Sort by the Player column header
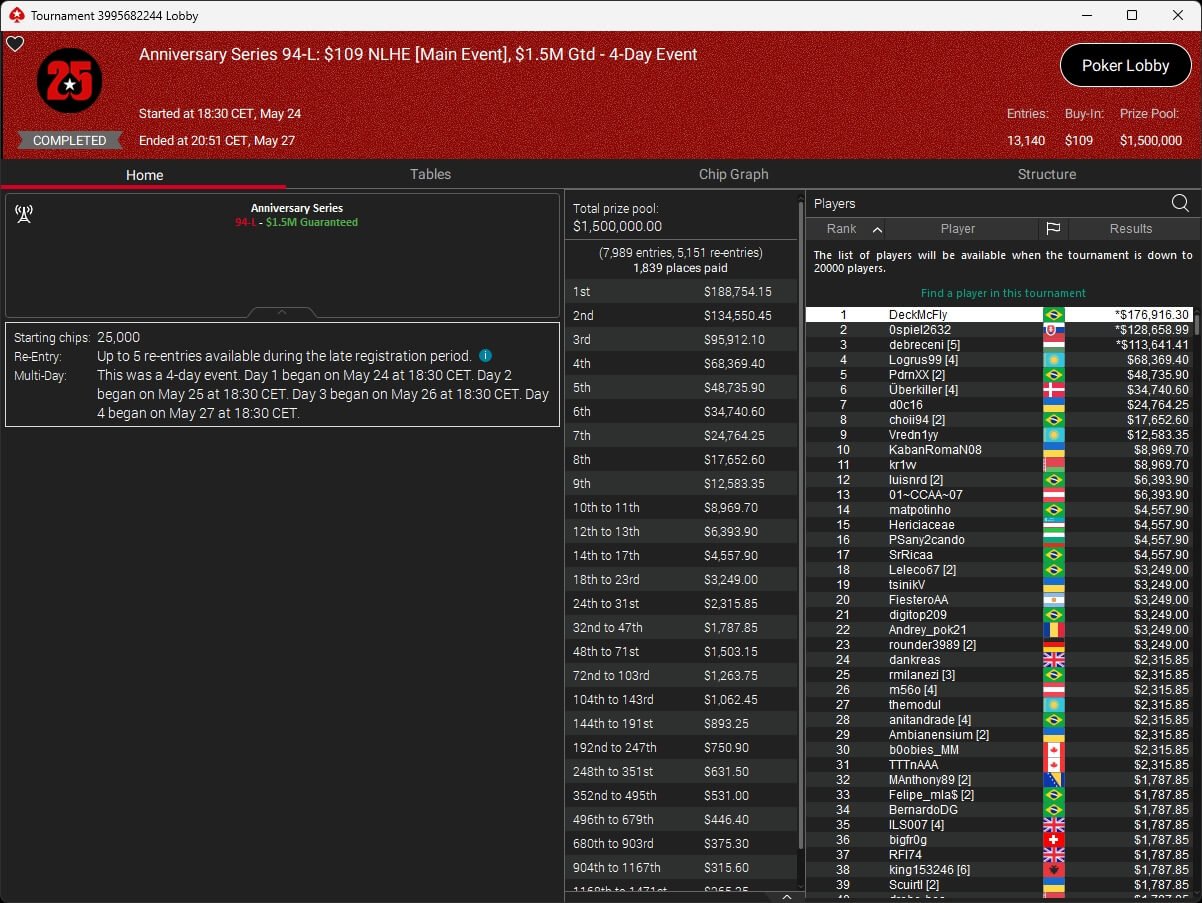The width and height of the screenshot is (1202, 903). [958, 229]
